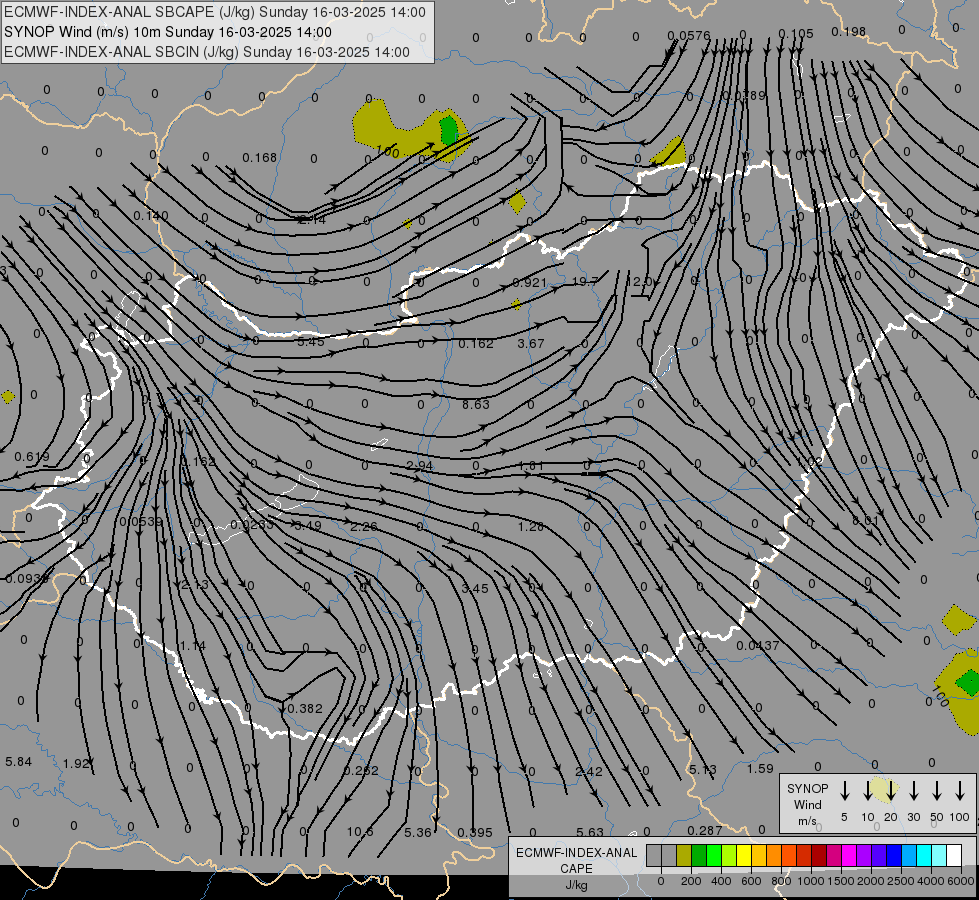Click the 5.13 value on the map
This screenshot has height=900, width=979.
(x=702, y=769)
